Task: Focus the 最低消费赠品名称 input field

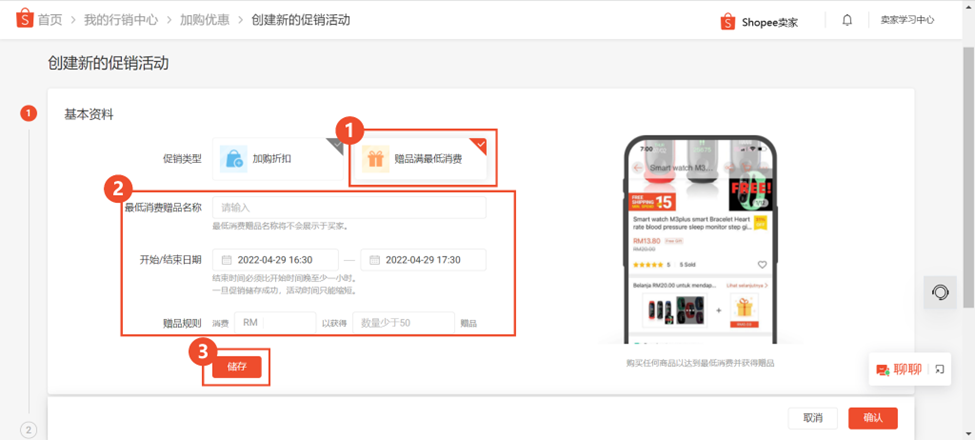Action: tap(349, 208)
